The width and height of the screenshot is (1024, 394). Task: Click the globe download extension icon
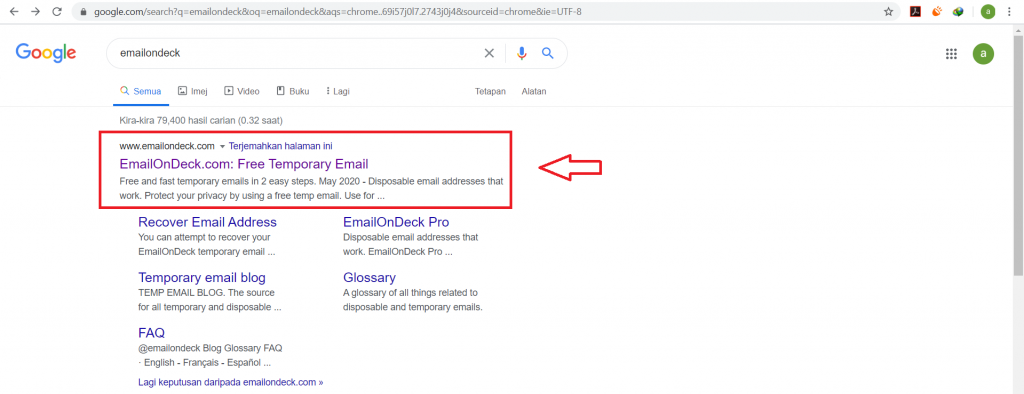coord(958,12)
